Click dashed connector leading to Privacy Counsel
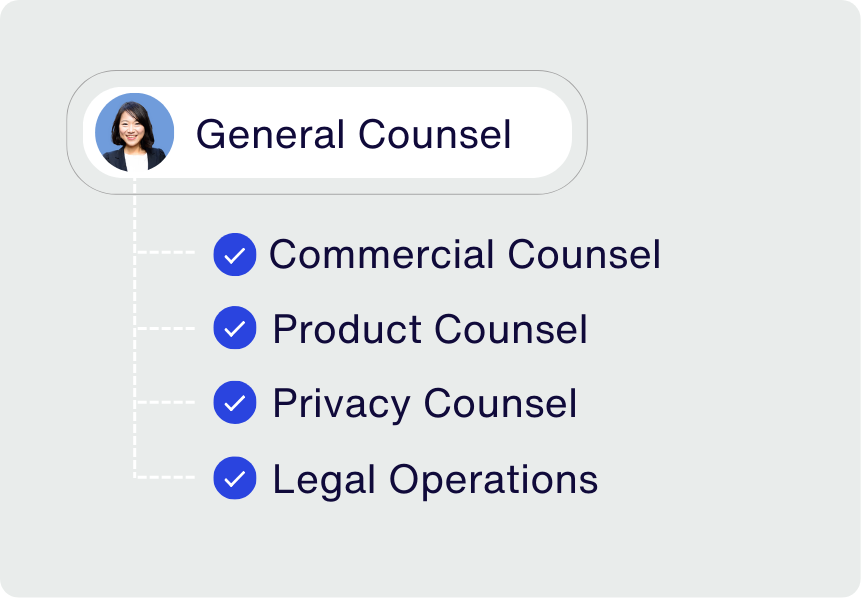Viewport: 861px width, 598px height. [x=165, y=403]
